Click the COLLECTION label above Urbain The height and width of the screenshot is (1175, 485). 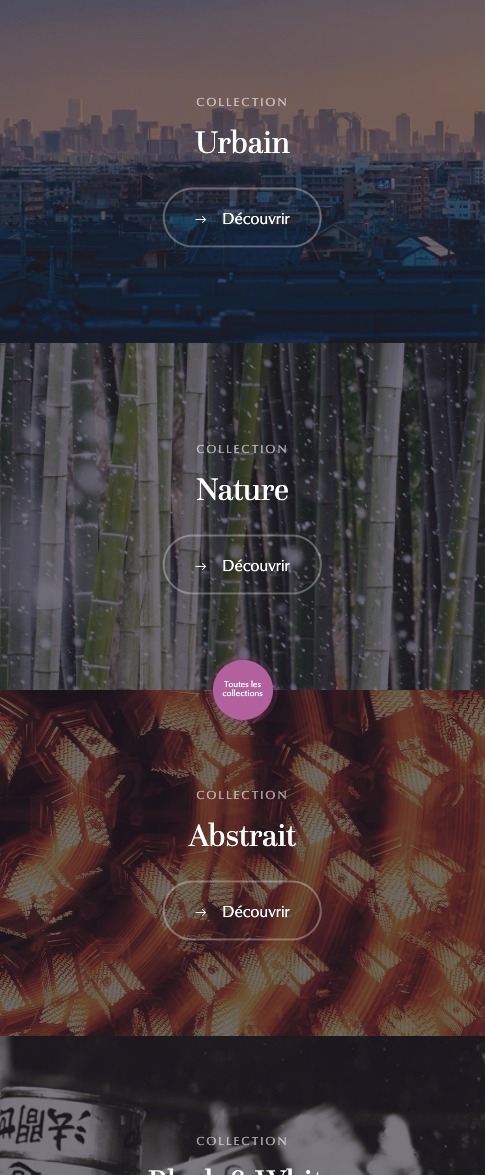point(242,102)
